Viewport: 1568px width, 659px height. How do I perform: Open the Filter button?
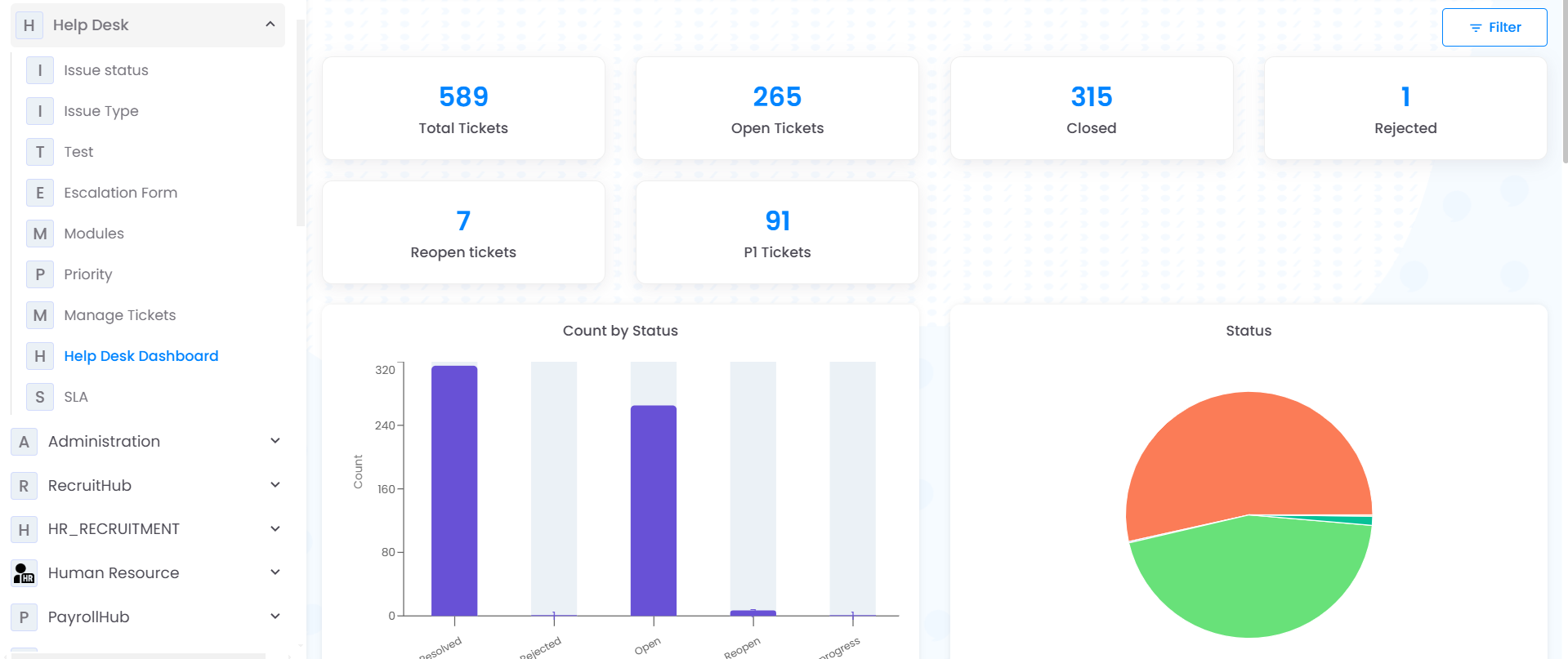(x=1494, y=28)
